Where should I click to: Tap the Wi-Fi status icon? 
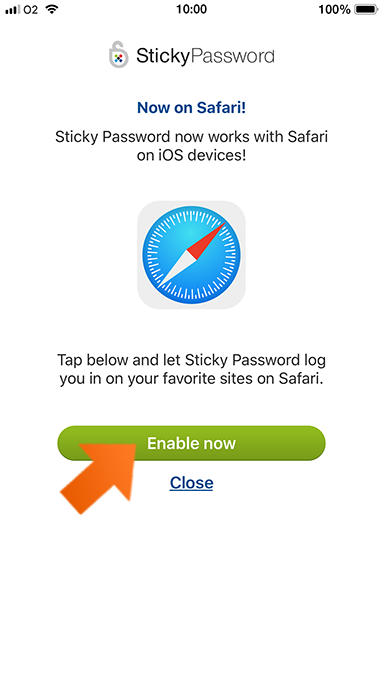(x=52, y=9)
